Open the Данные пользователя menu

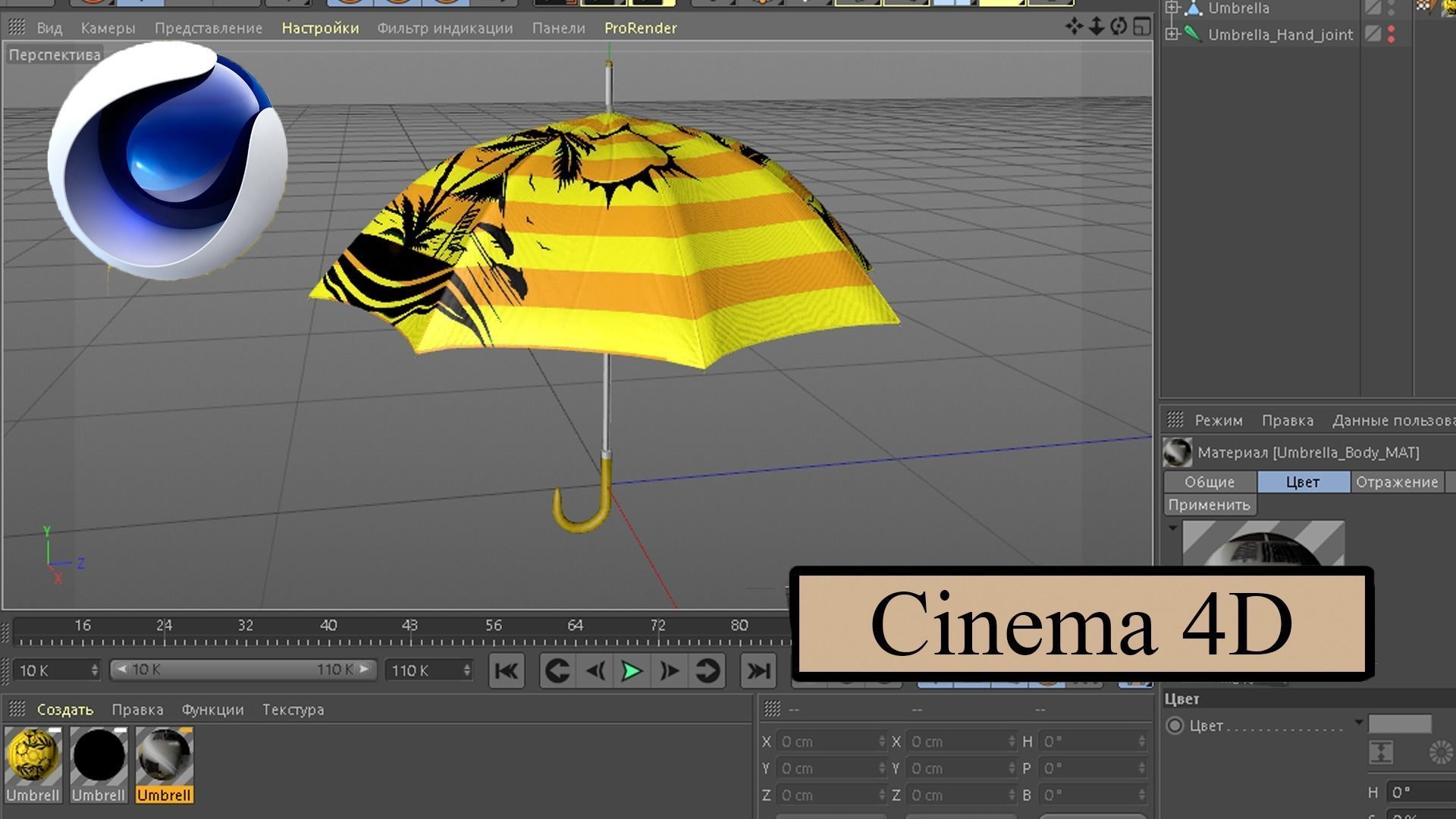pyautogui.click(x=1394, y=420)
